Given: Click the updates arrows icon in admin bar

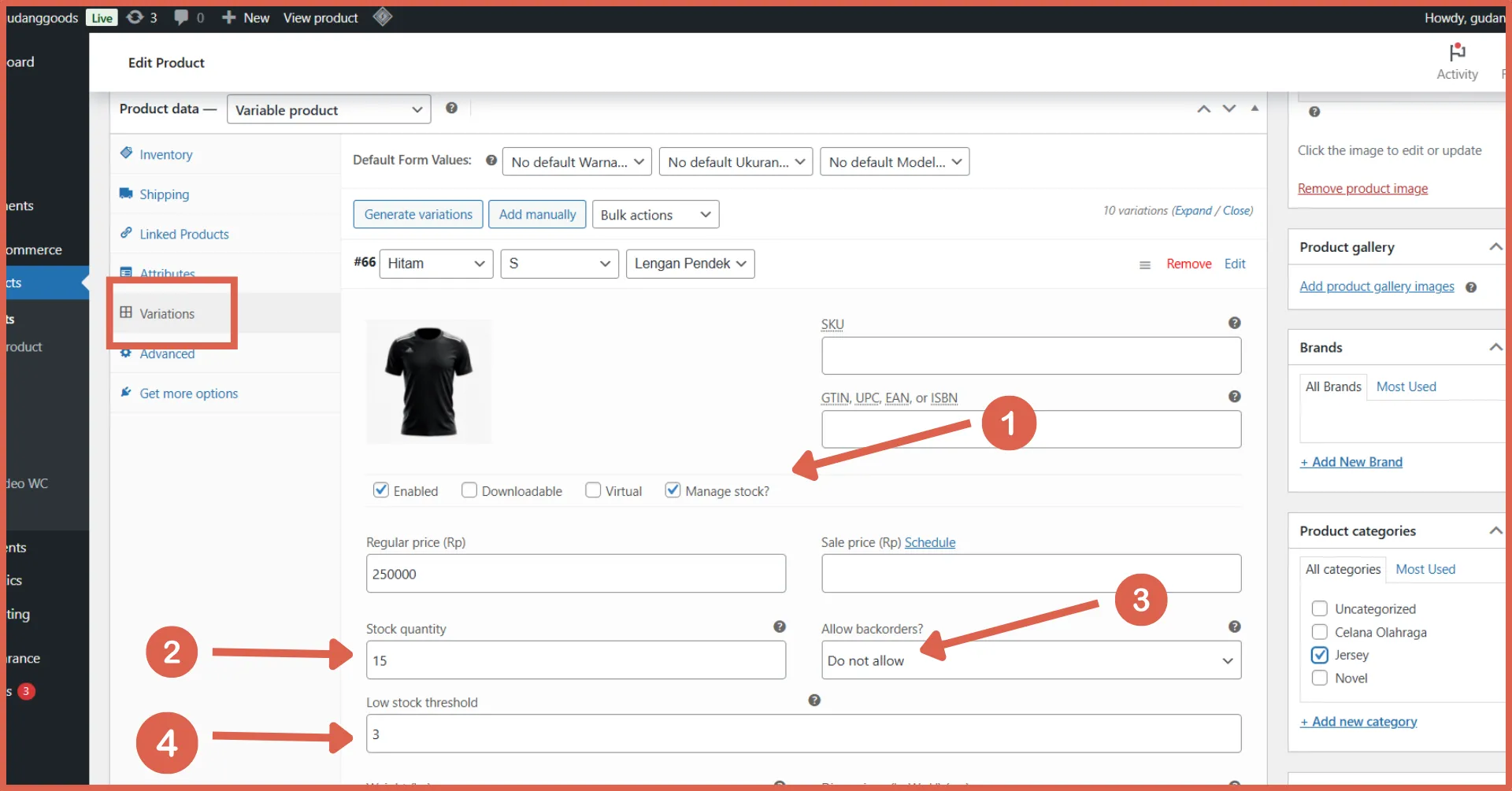Looking at the screenshot, I should click(x=135, y=17).
